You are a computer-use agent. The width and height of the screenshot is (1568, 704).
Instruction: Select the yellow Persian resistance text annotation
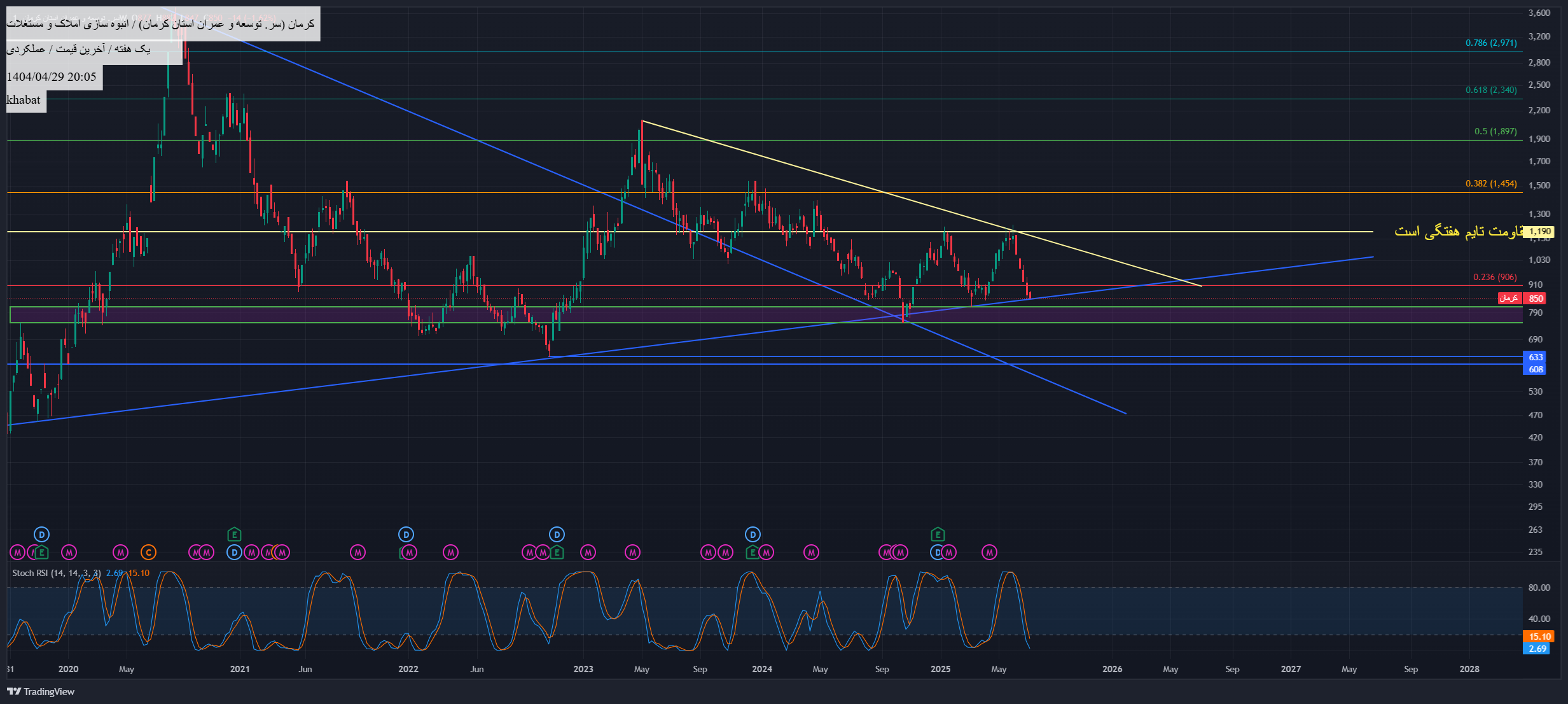(x=1459, y=231)
